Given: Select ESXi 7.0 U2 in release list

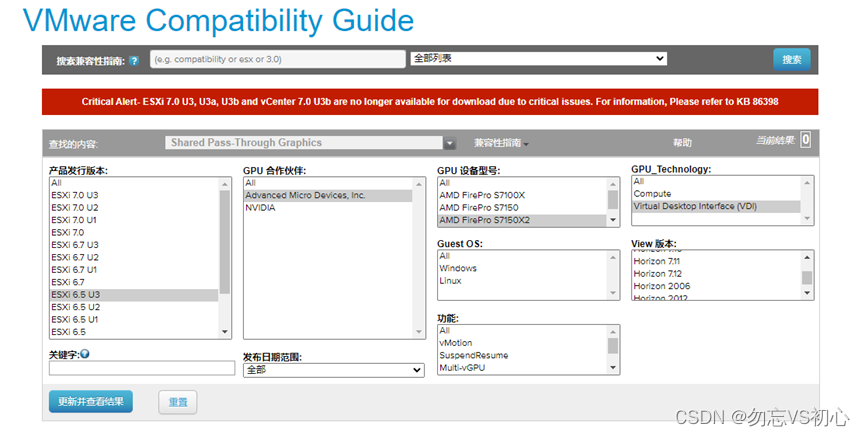Looking at the screenshot, I should (134, 208).
